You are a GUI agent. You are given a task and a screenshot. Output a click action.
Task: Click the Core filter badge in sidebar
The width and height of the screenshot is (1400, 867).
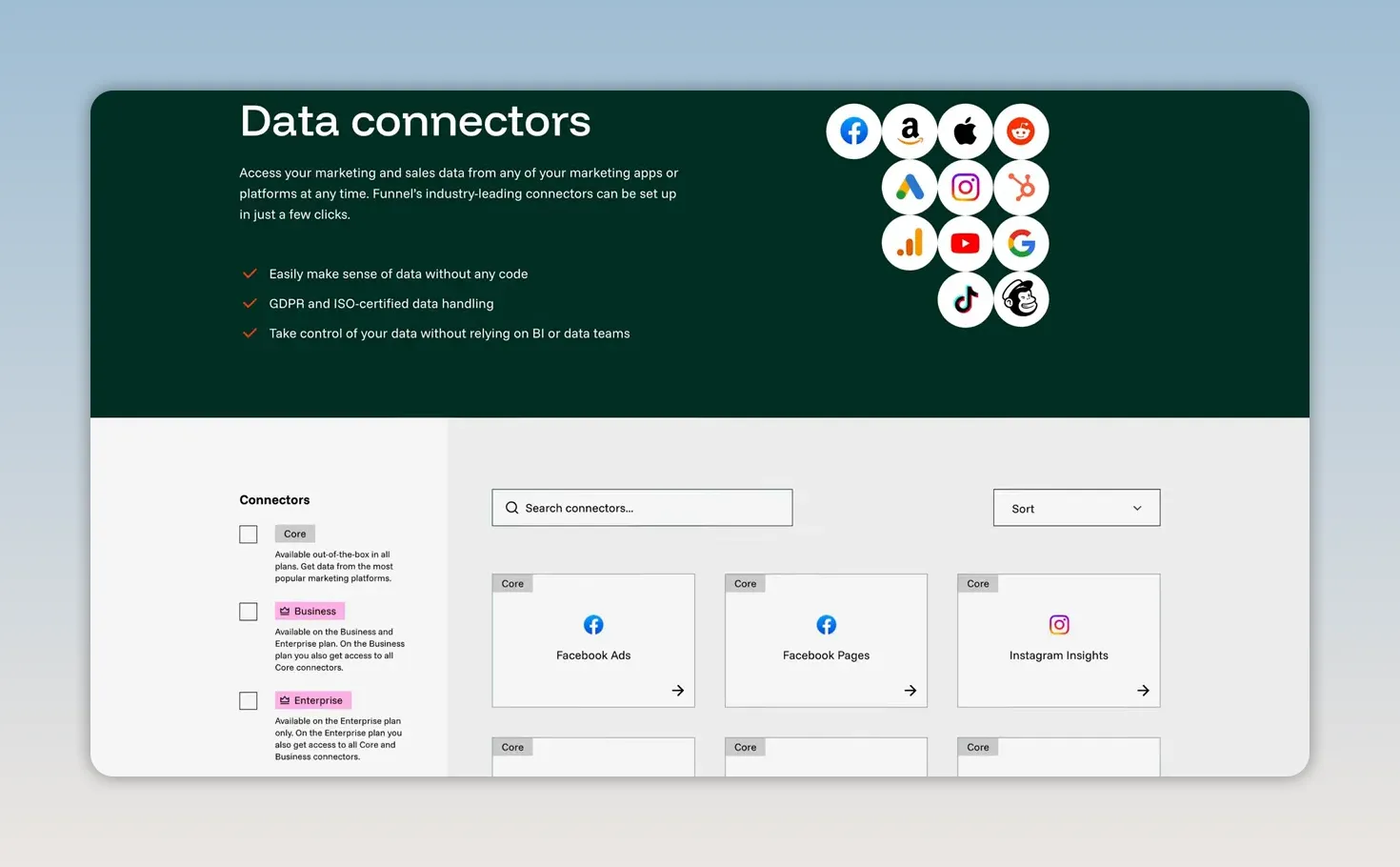pyautogui.click(x=295, y=534)
